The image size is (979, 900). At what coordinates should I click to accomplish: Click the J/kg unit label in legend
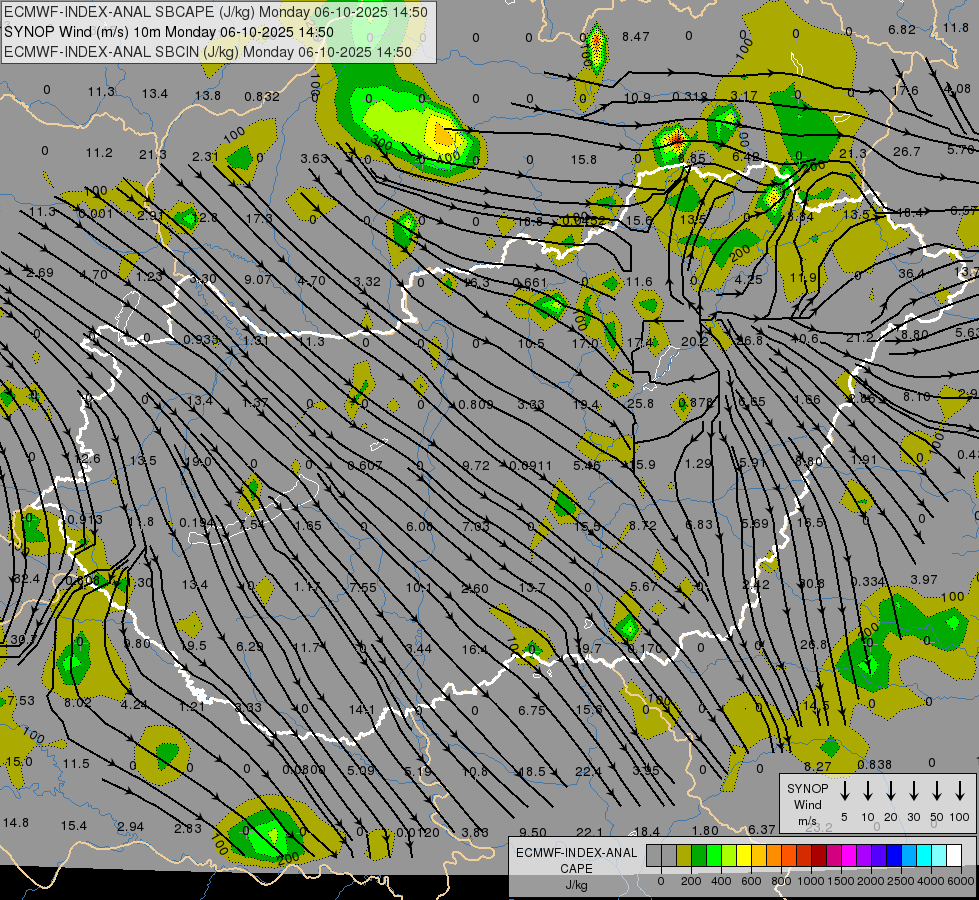(x=576, y=885)
